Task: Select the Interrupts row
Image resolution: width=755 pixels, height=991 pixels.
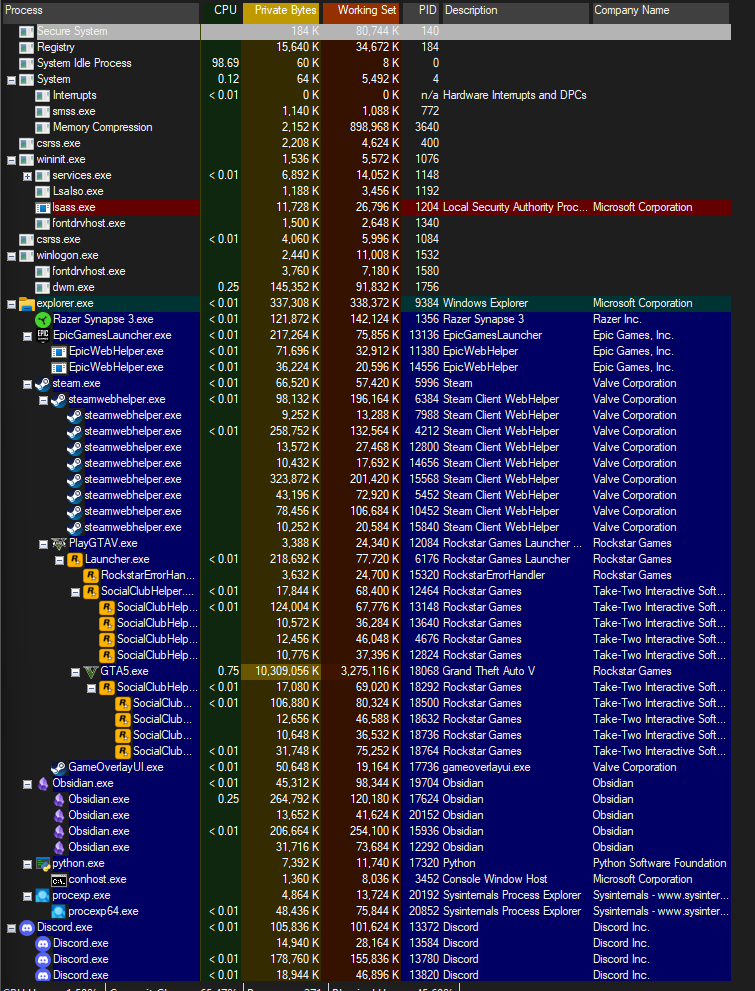Action: click(x=365, y=95)
